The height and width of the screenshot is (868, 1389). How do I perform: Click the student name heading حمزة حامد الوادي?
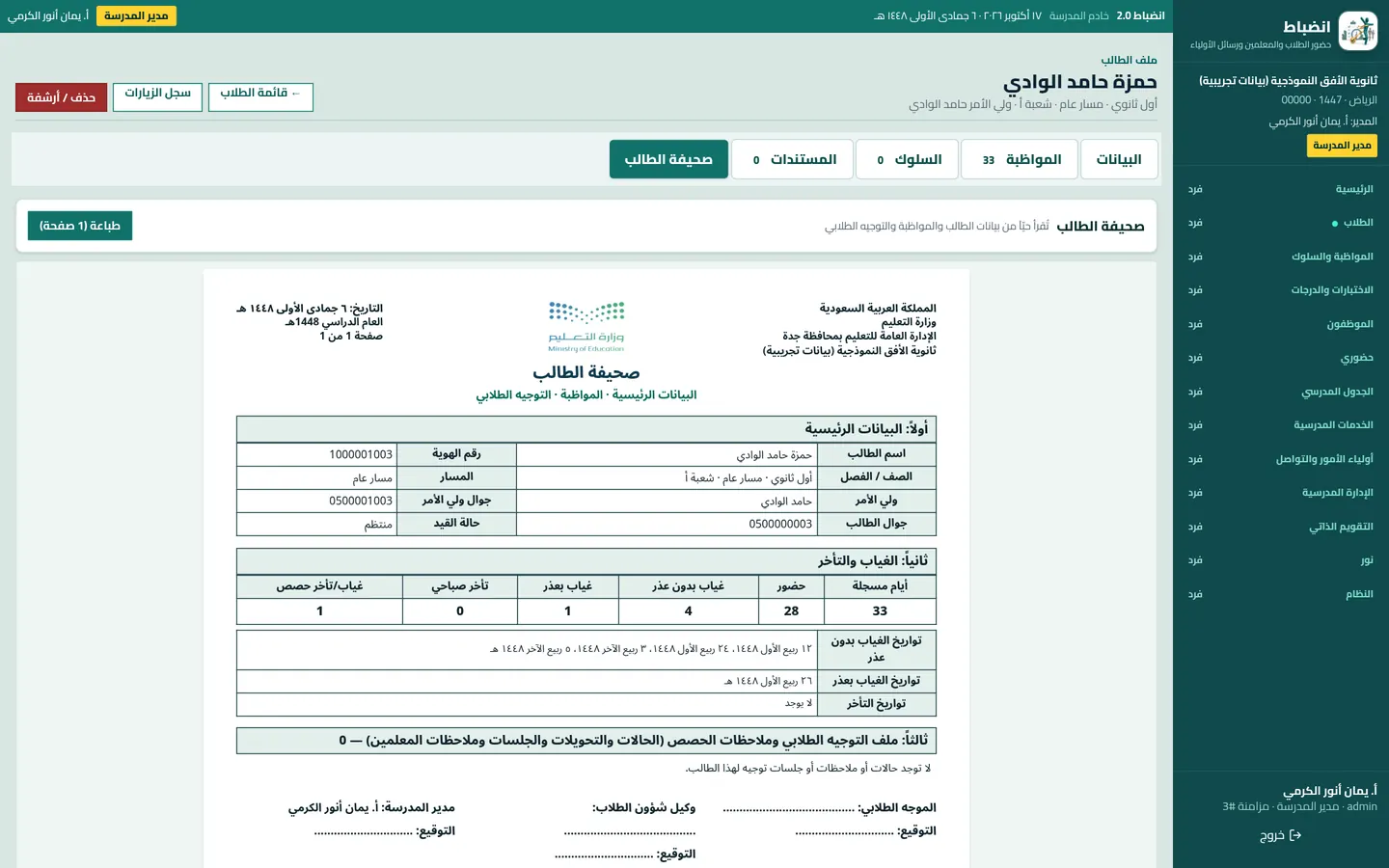click(x=1080, y=82)
